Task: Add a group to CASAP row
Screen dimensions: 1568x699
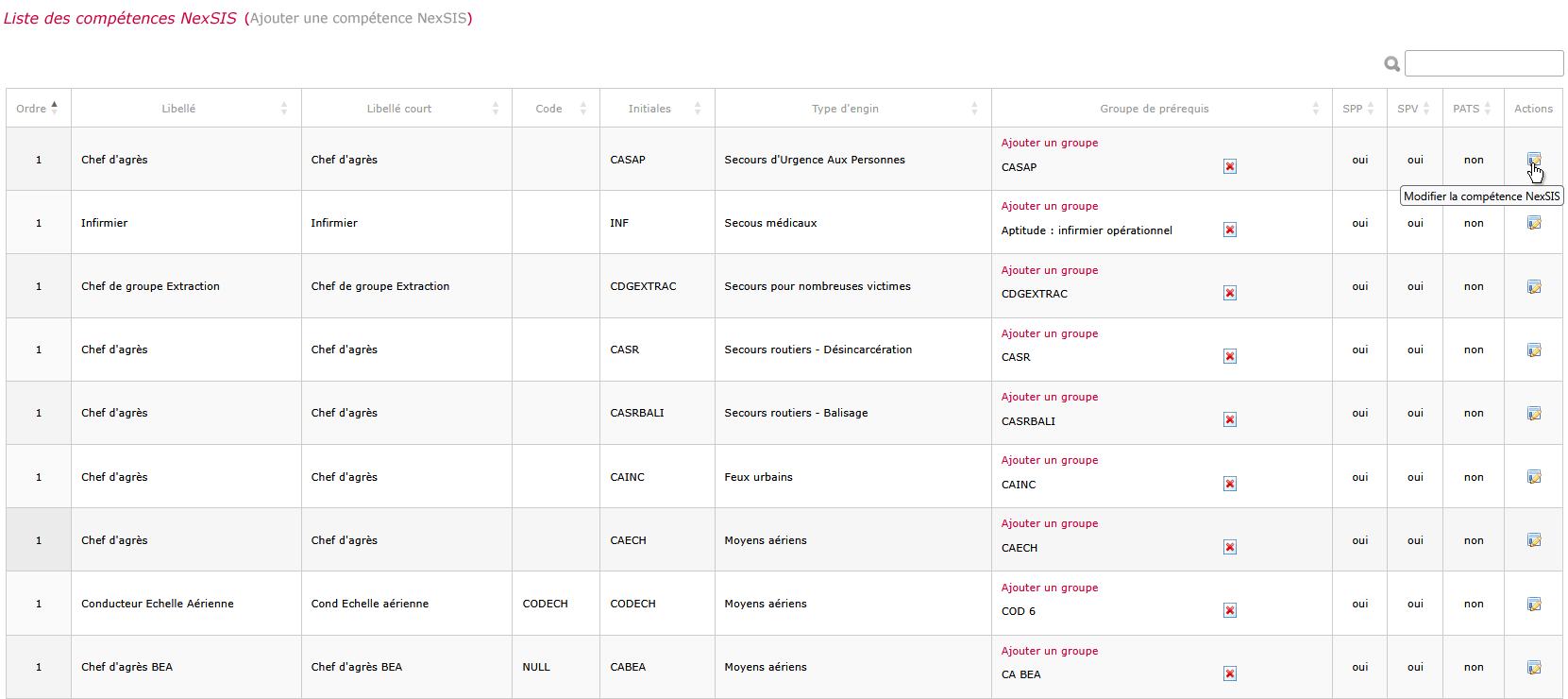Action: click(1050, 143)
